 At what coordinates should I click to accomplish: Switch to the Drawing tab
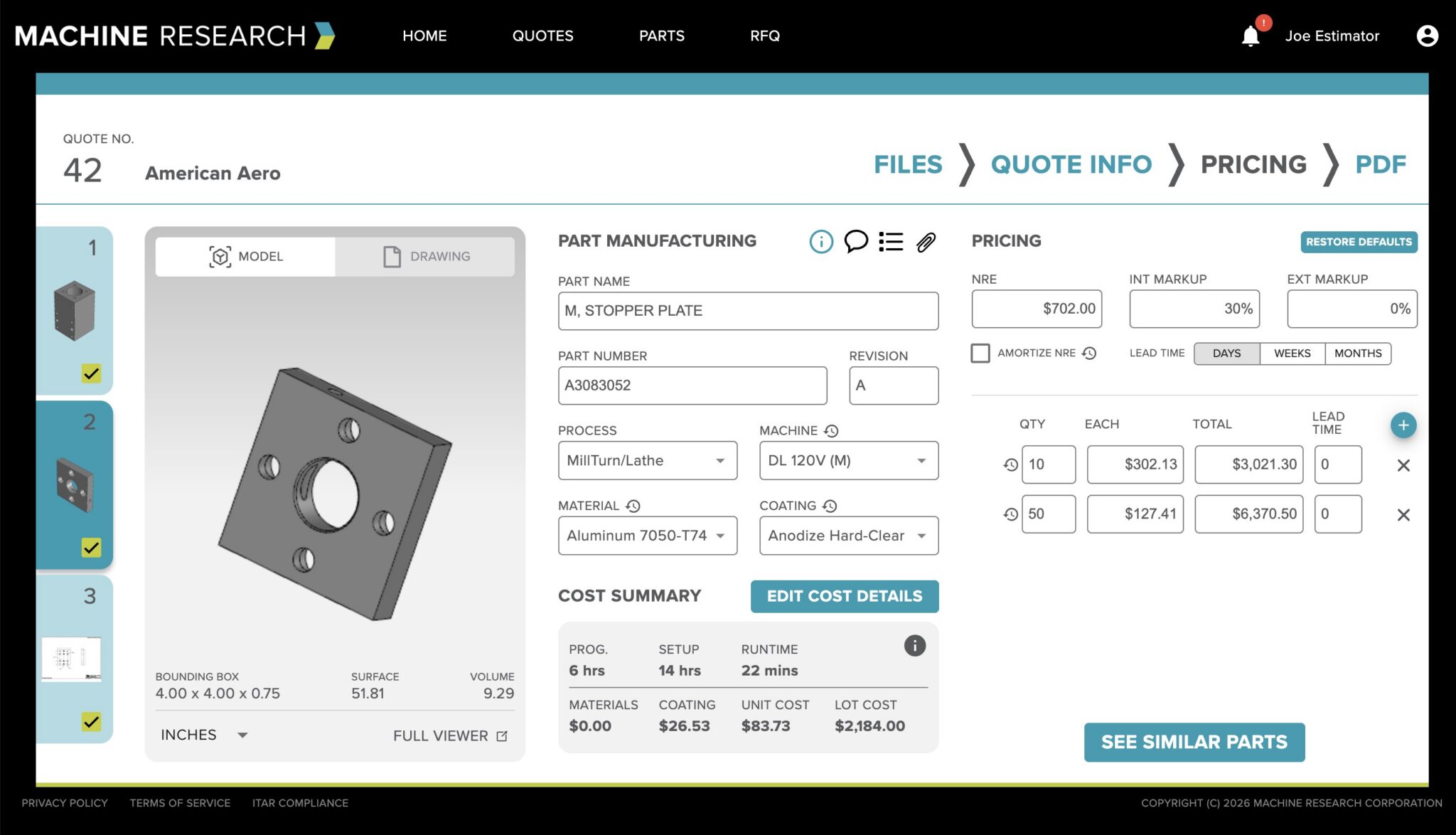[x=425, y=257]
